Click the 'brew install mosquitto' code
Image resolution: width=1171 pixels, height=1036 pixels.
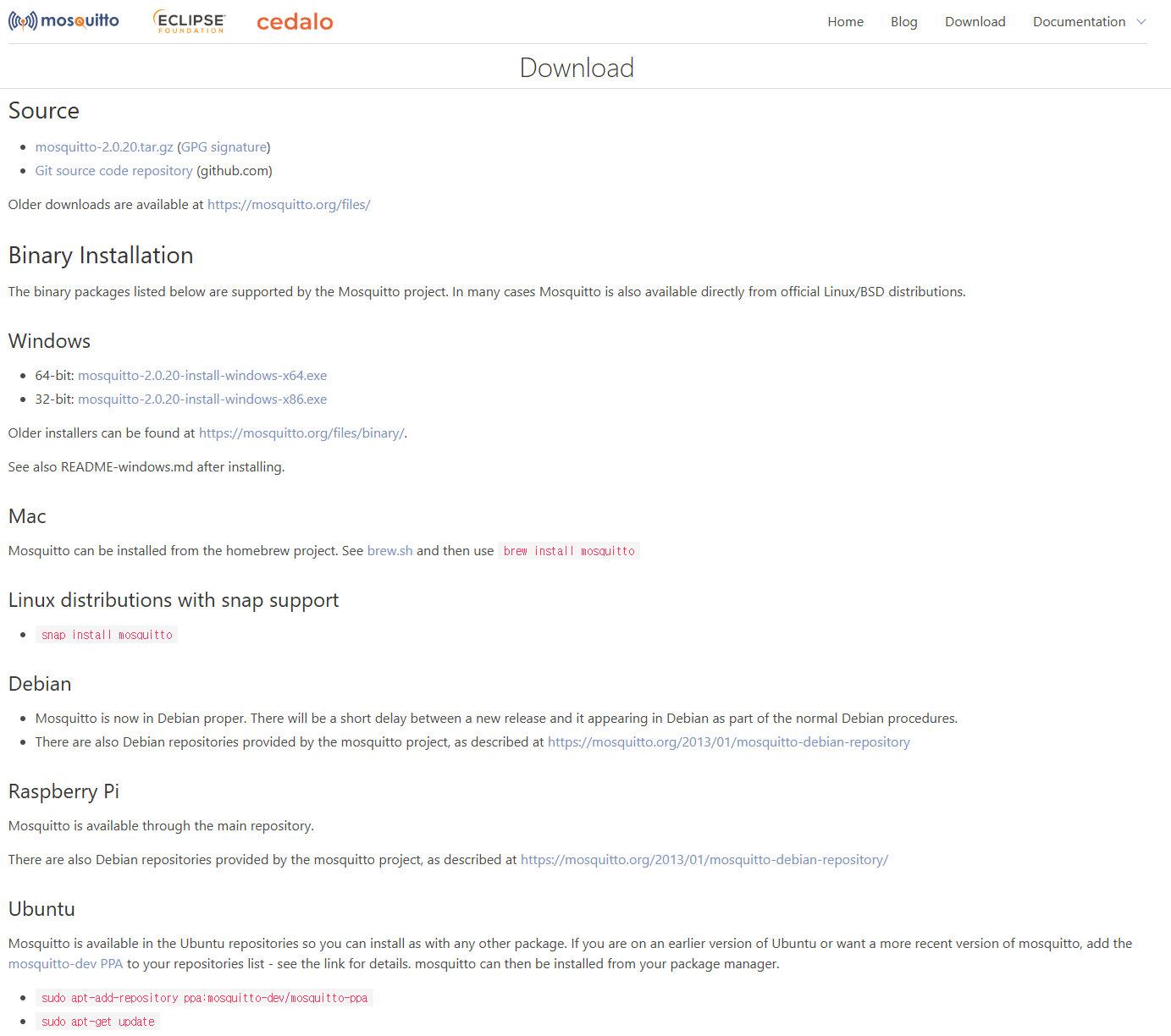point(569,551)
